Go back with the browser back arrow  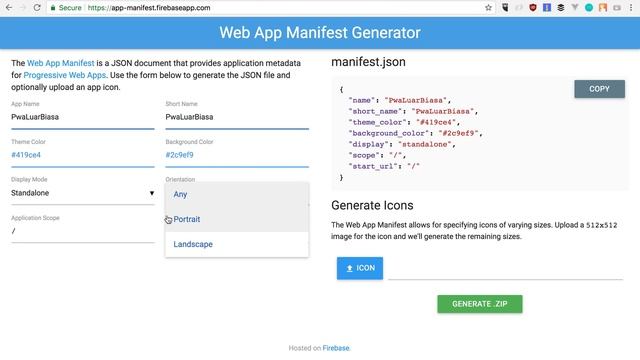pyautogui.click(x=9, y=7)
